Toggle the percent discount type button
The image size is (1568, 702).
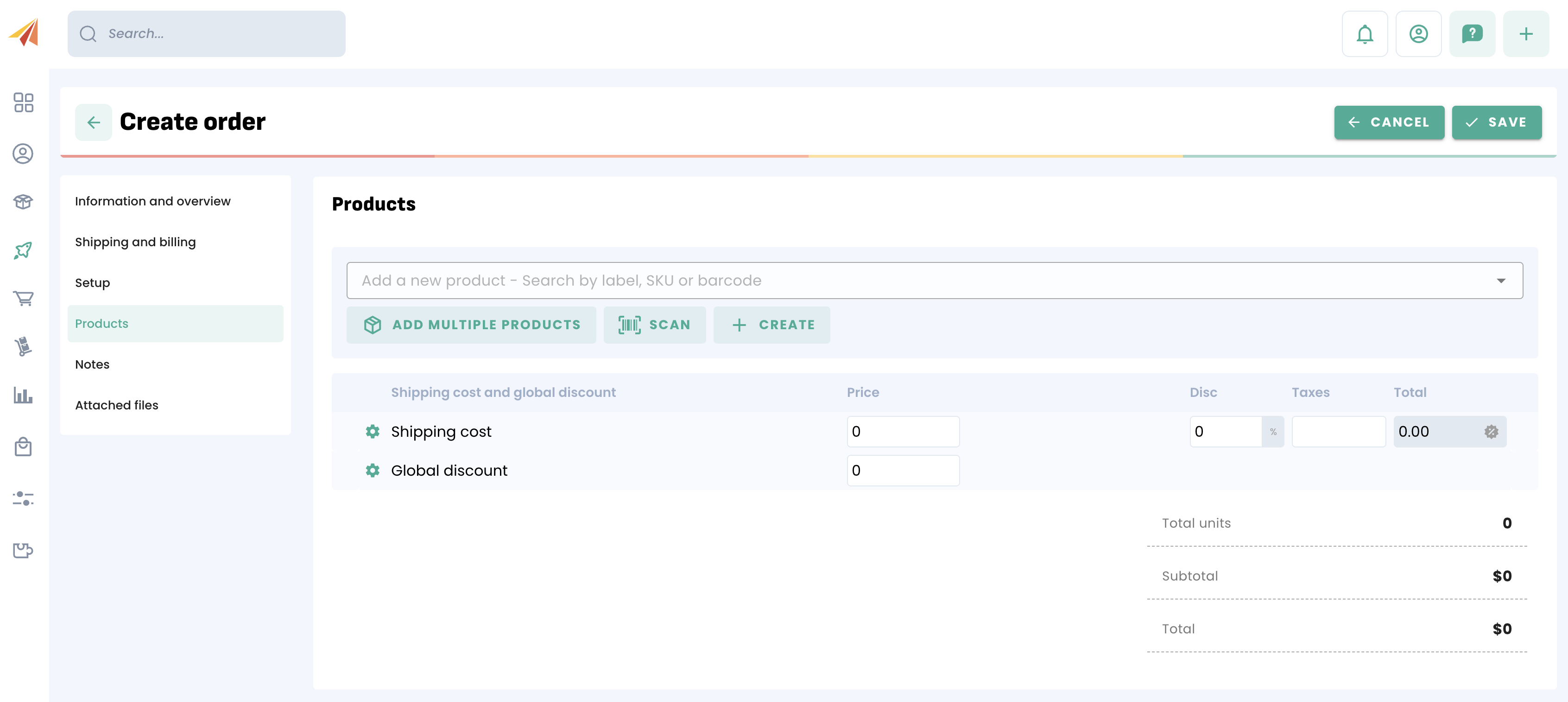tap(1273, 432)
